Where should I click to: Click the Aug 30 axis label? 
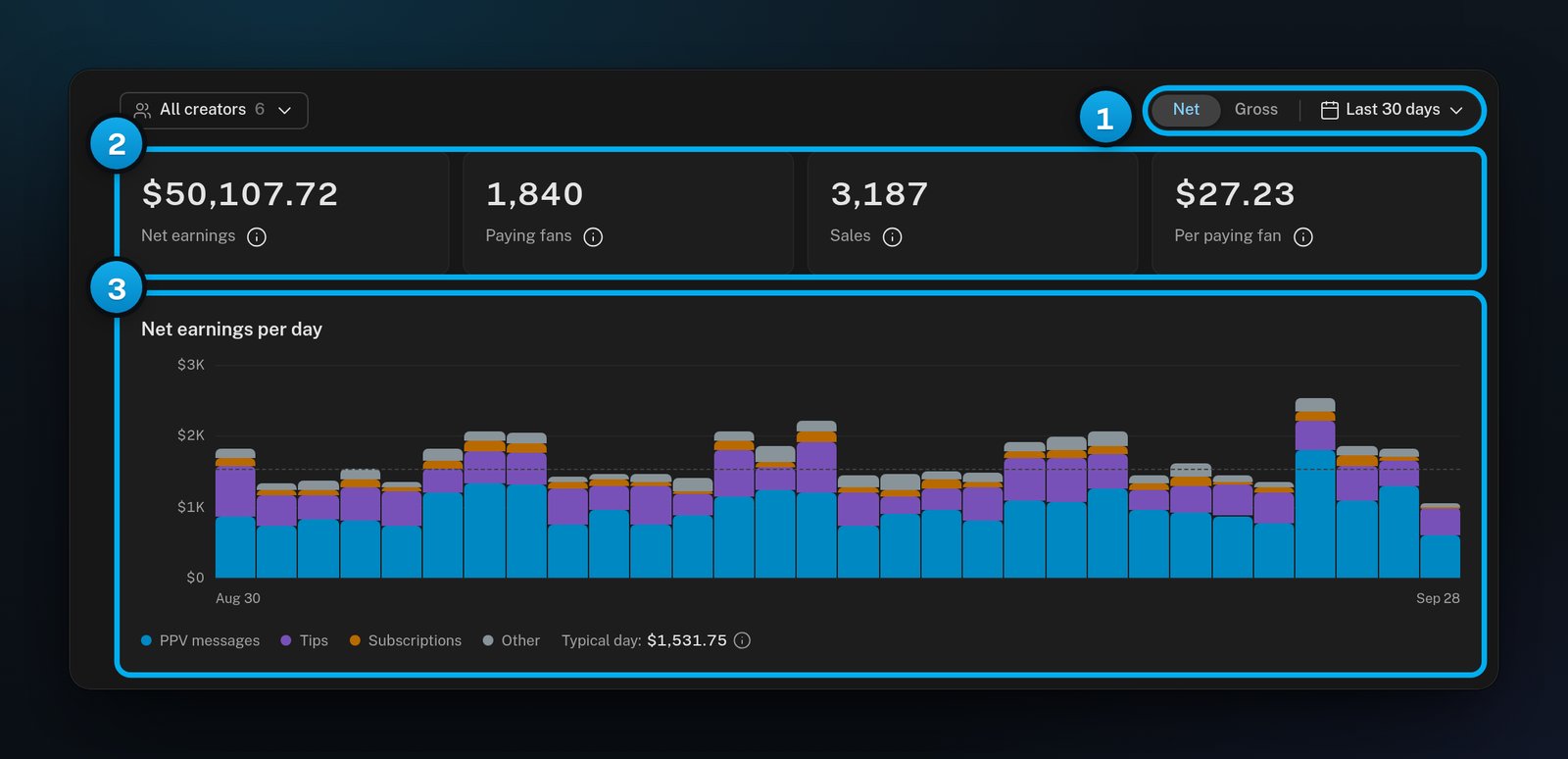tap(238, 598)
